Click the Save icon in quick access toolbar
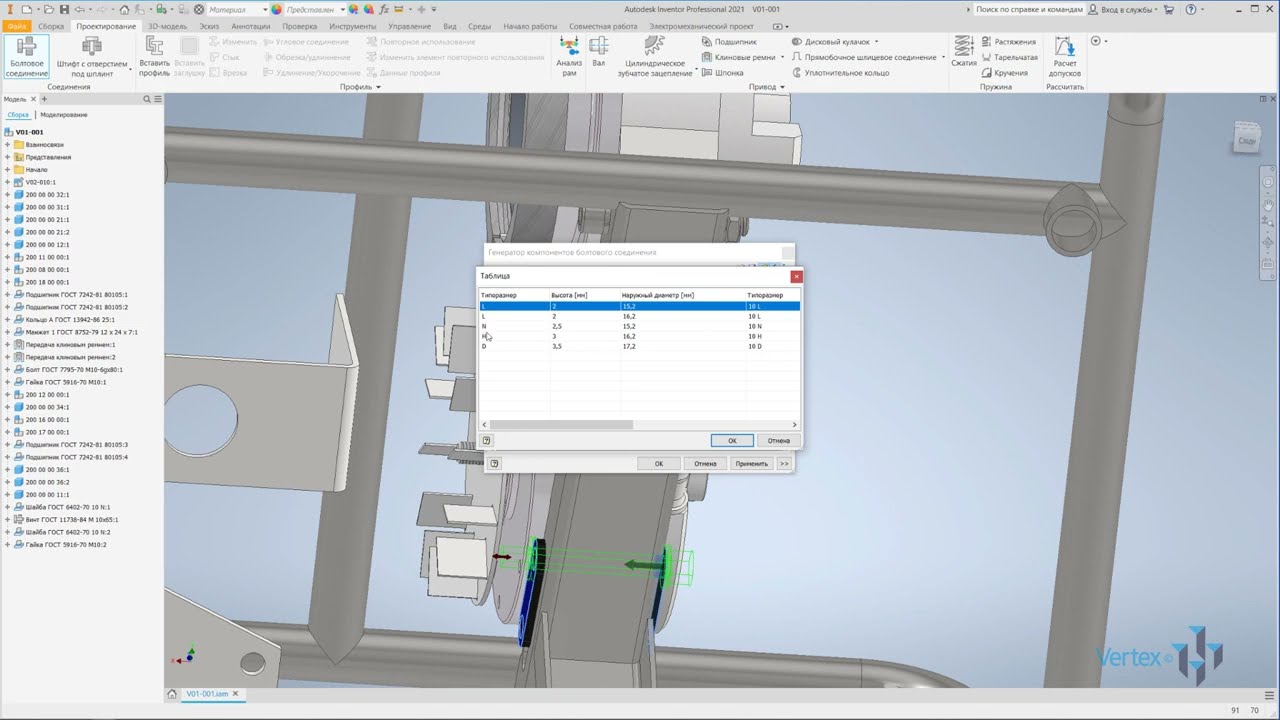Screen dimensions: 1280x720 [x=64, y=9]
